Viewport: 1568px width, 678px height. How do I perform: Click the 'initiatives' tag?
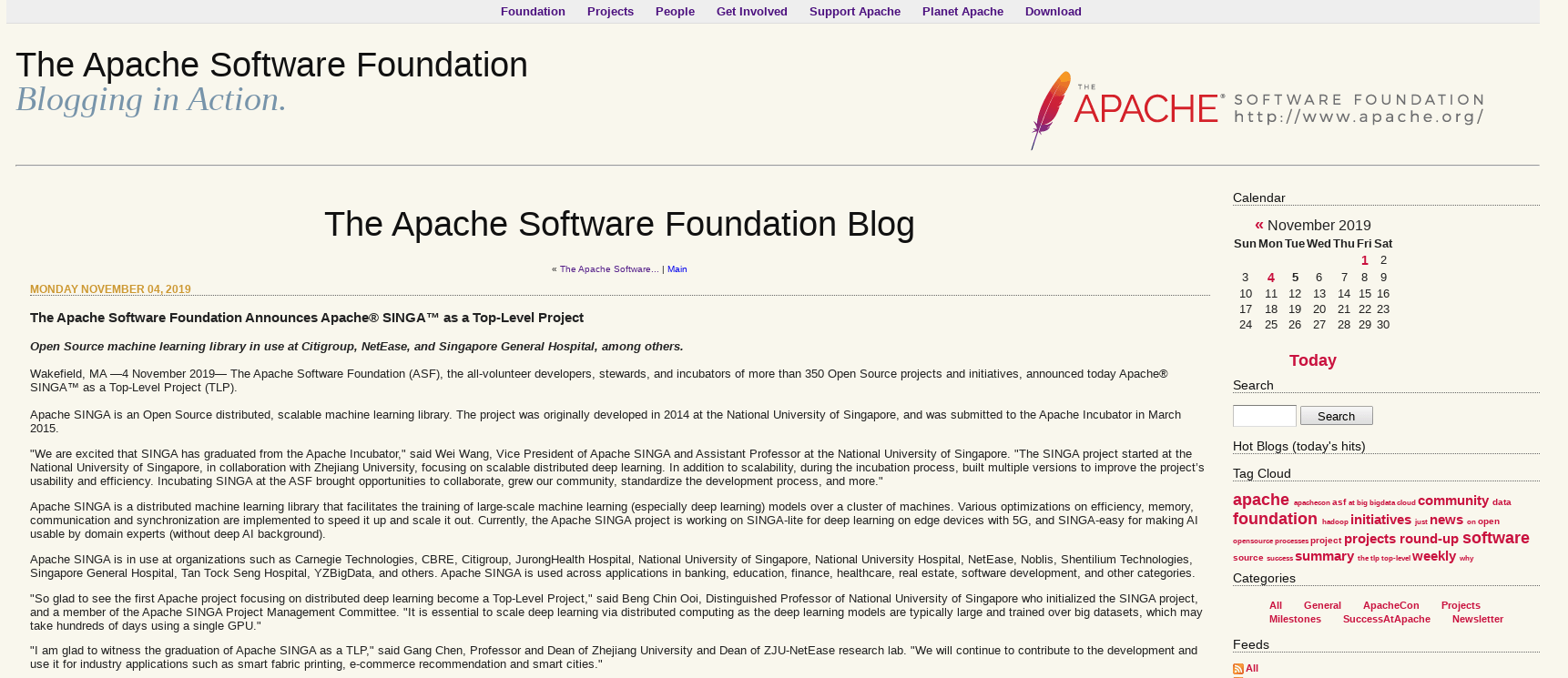[1380, 520]
